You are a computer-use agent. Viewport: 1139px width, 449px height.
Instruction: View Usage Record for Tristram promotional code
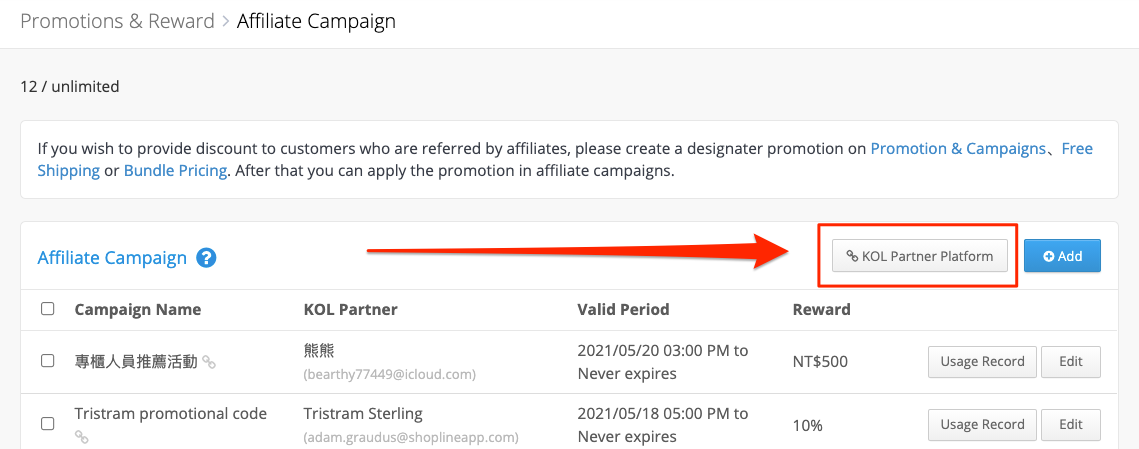click(x=982, y=424)
